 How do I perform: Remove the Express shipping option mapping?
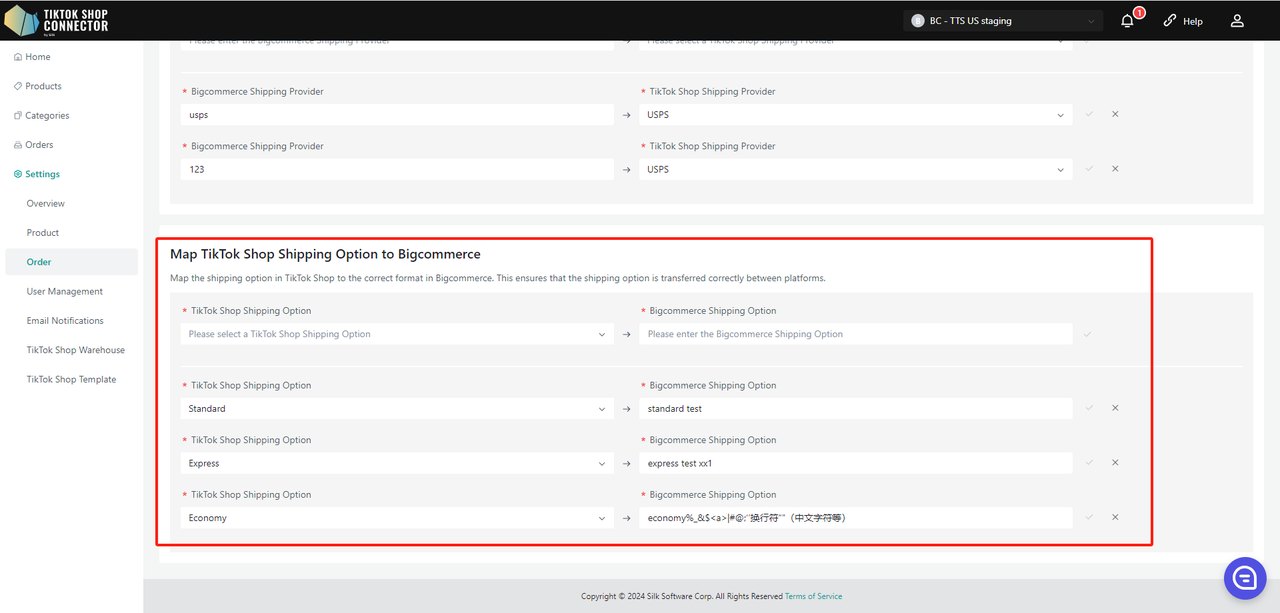(x=1115, y=463)
